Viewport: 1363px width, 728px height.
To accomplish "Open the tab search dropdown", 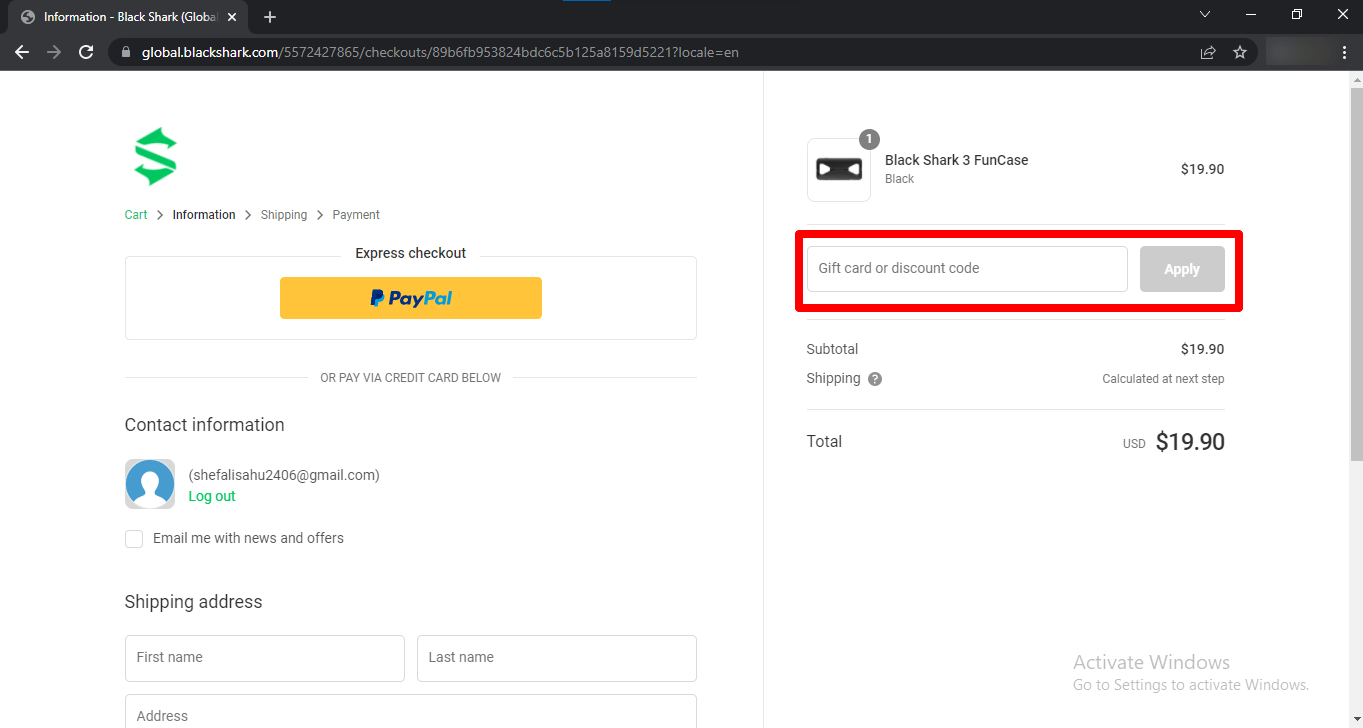I will (1205, 15).
